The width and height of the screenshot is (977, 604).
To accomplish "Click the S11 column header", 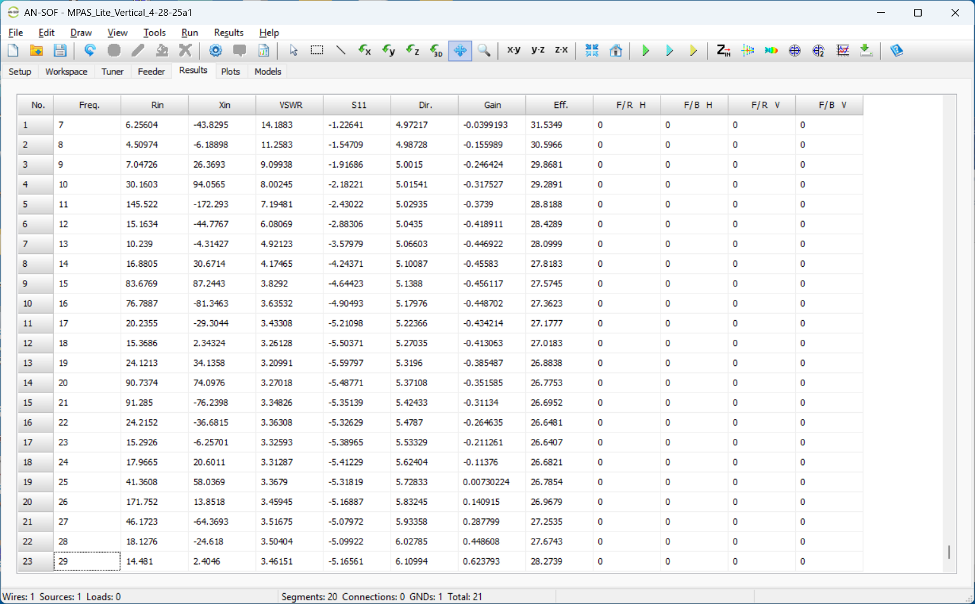I will point(358,105).
